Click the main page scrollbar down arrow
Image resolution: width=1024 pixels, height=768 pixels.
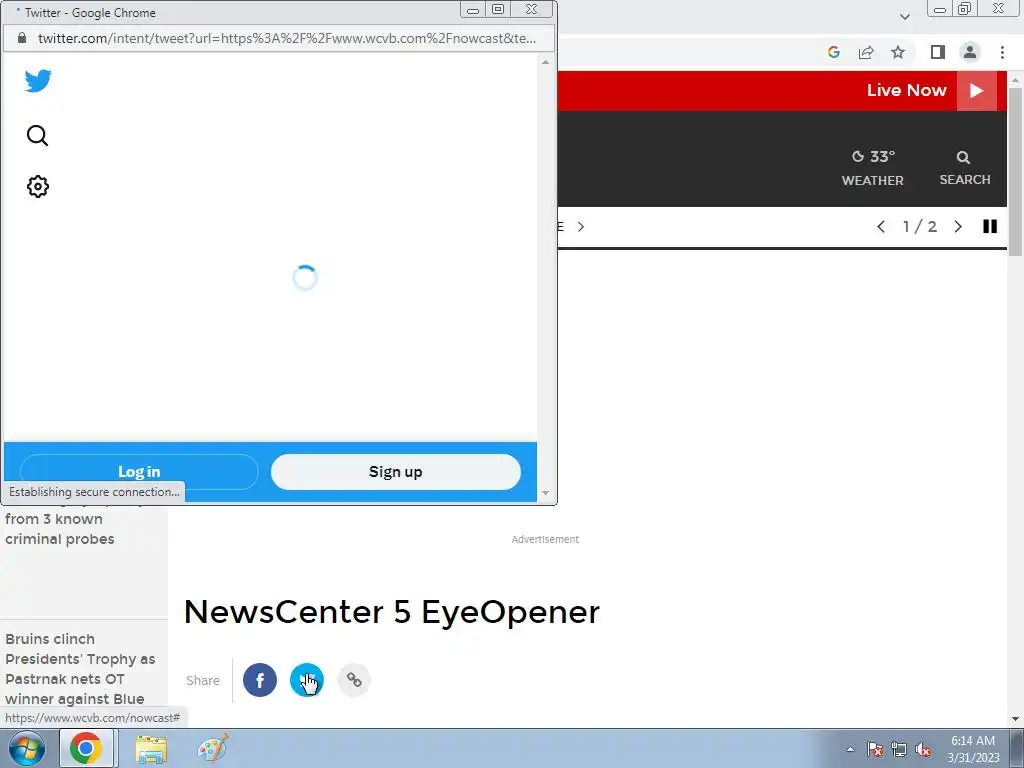1015,718
